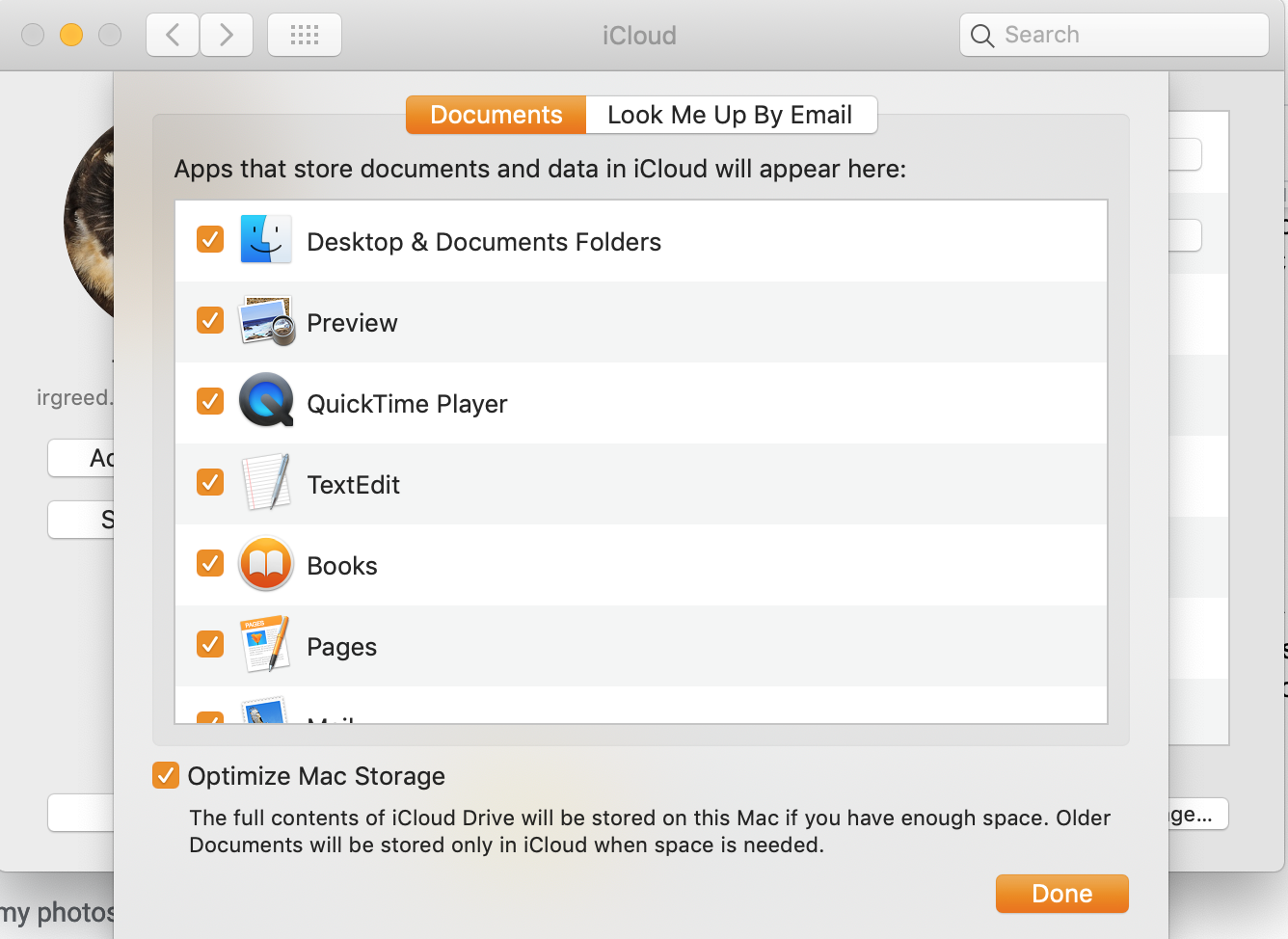Switch to the Documents tab
The width and height of the screenshot is (1288, 939).
point(496,115)
